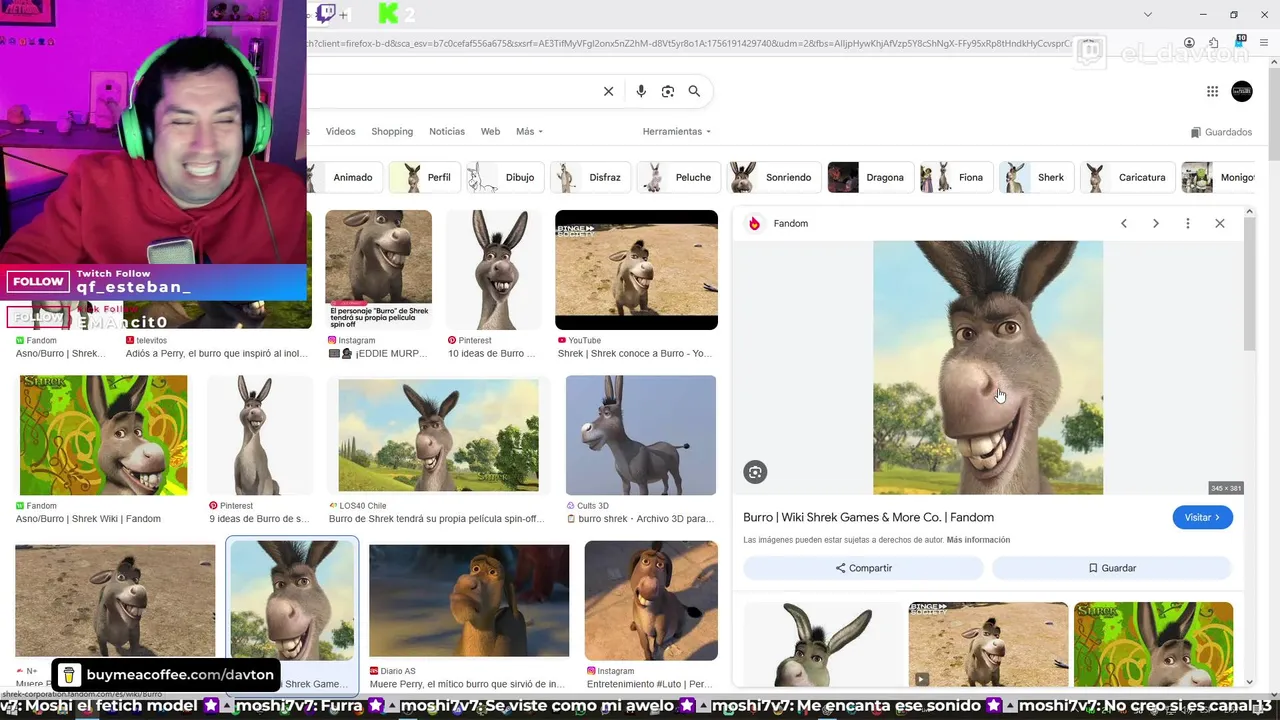Click the browser URL address bar
This screenshot has width=1280, height=720.
(690, 43)
